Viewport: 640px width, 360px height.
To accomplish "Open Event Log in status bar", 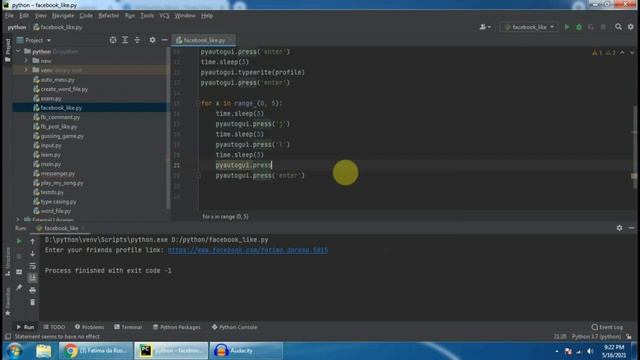I will click(607, 327).
